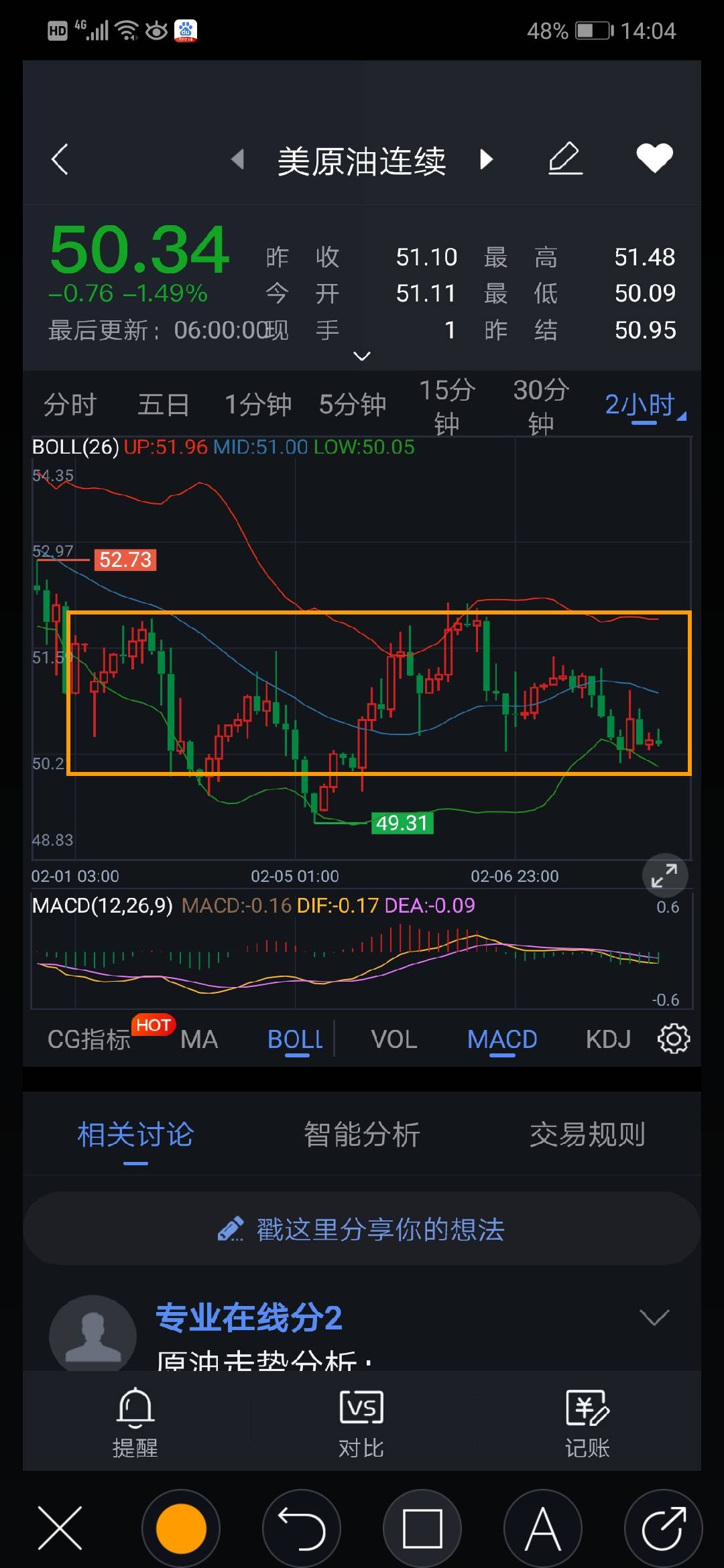
Task: Tap the battery status indicator
Action: (x=594, y=31)
